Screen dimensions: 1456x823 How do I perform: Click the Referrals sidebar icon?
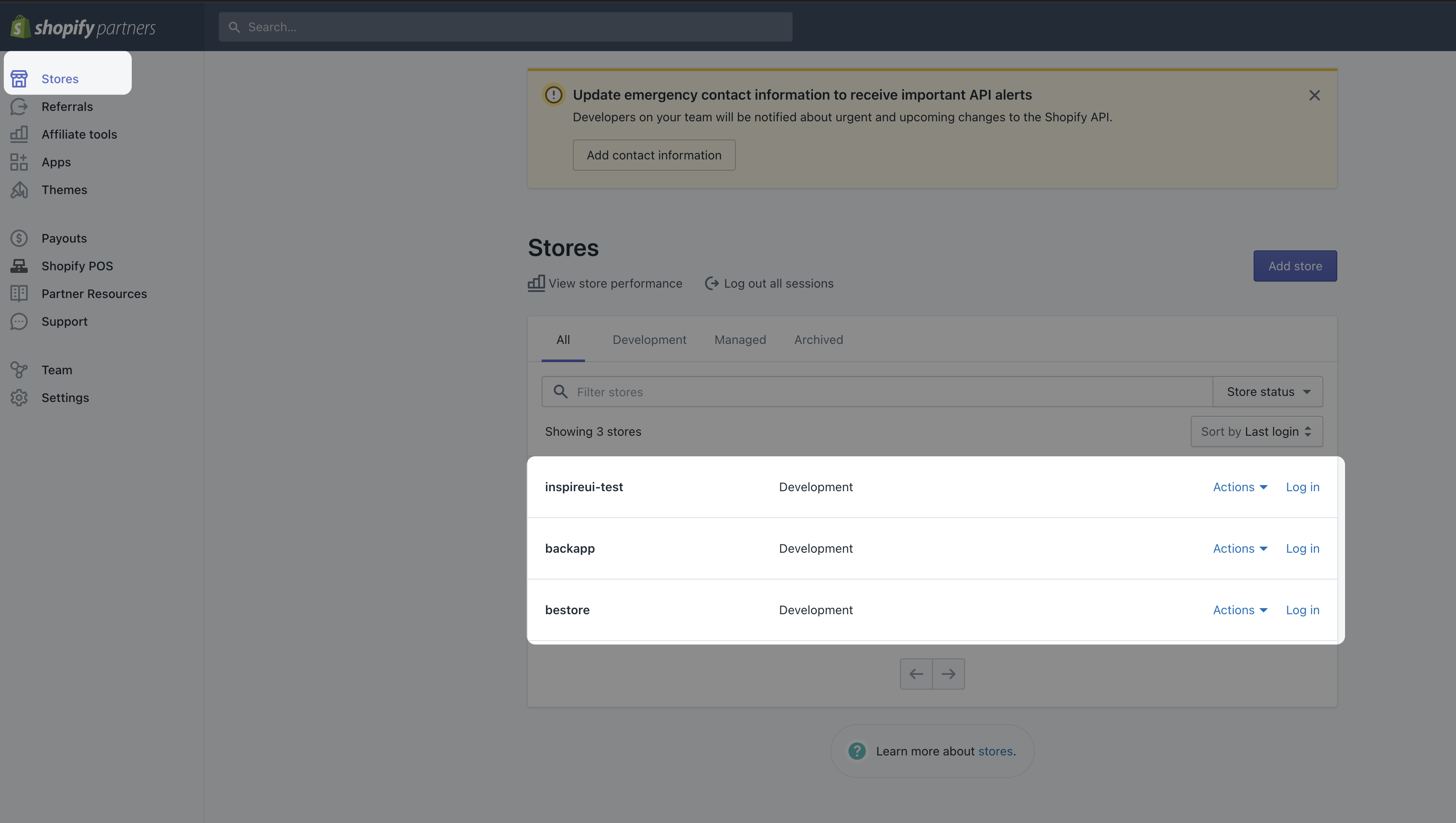tap(19, 106)
